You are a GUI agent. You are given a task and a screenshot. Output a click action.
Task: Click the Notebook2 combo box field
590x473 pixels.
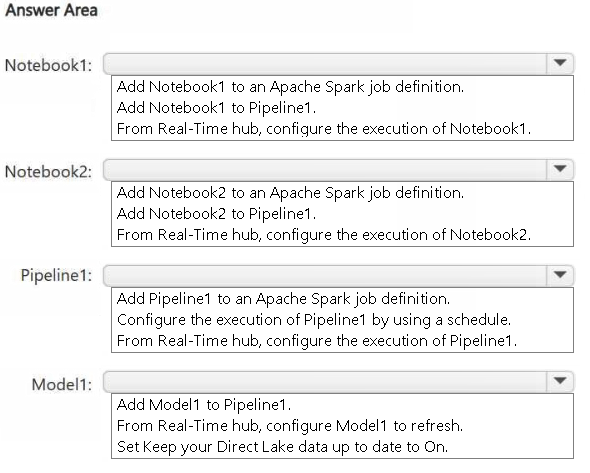(x=339, y=170)
